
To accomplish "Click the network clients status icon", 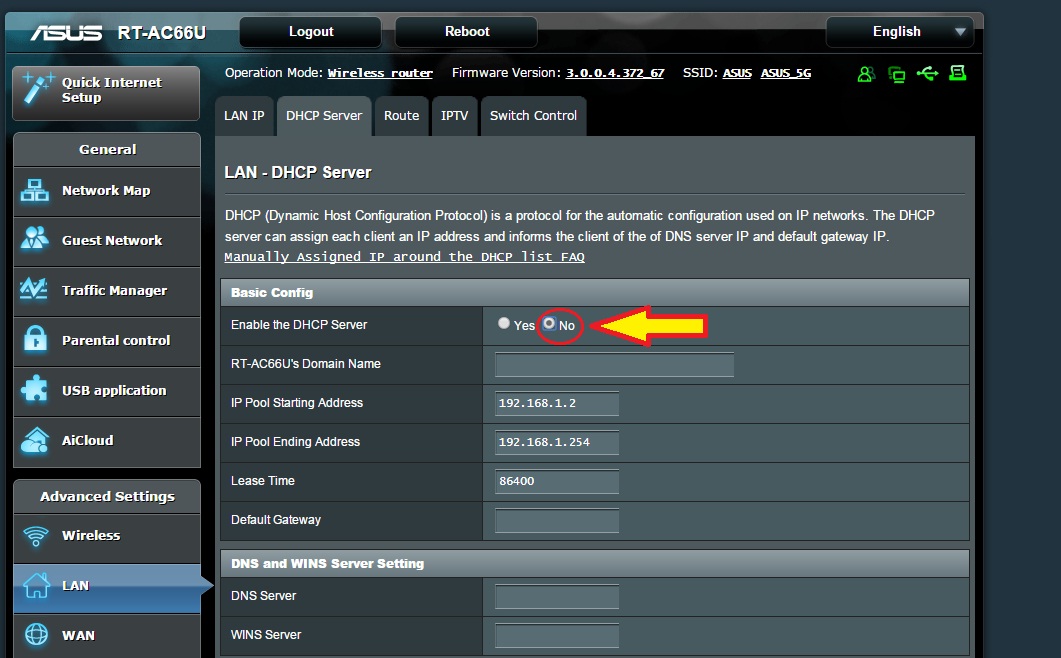I will point(896,74).
